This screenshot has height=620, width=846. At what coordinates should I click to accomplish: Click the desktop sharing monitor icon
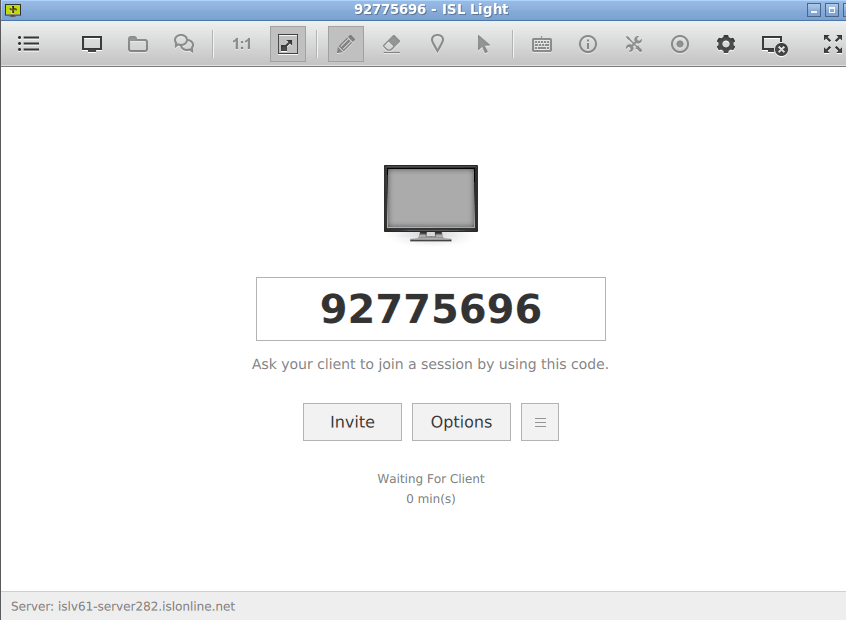pos(92,44)
